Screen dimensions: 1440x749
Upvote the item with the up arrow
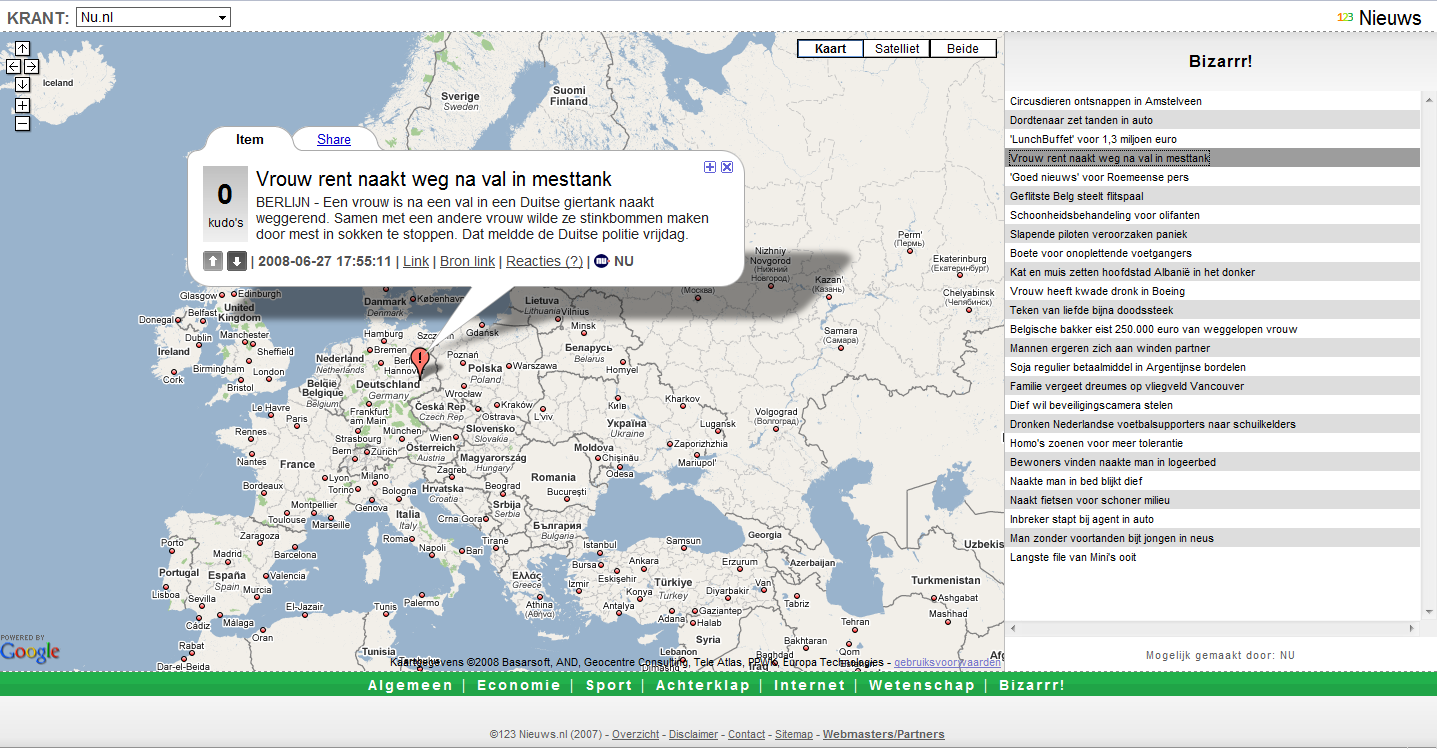213,261
